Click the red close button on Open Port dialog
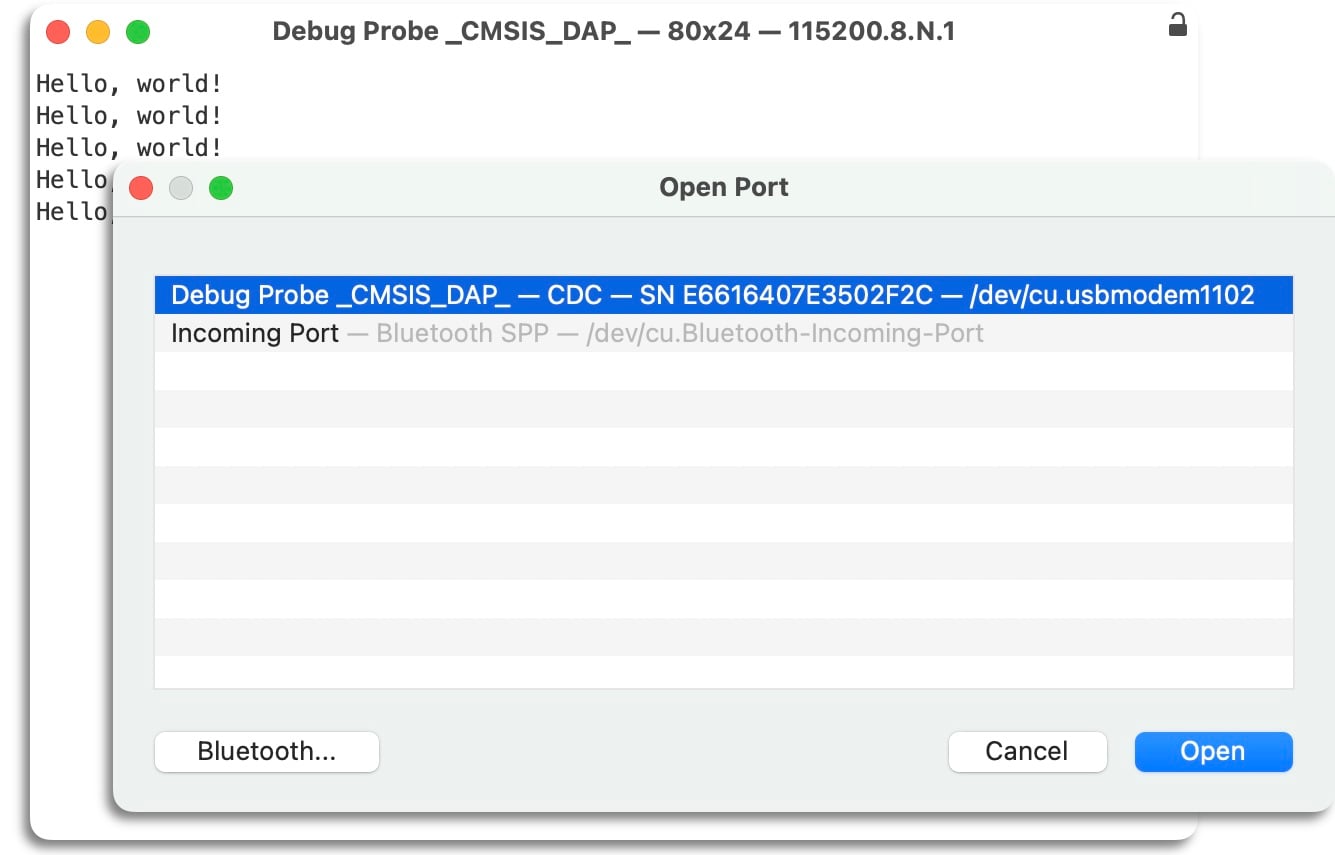The height and width of the screenshot is (855, 1335). (x=141, y=188)
